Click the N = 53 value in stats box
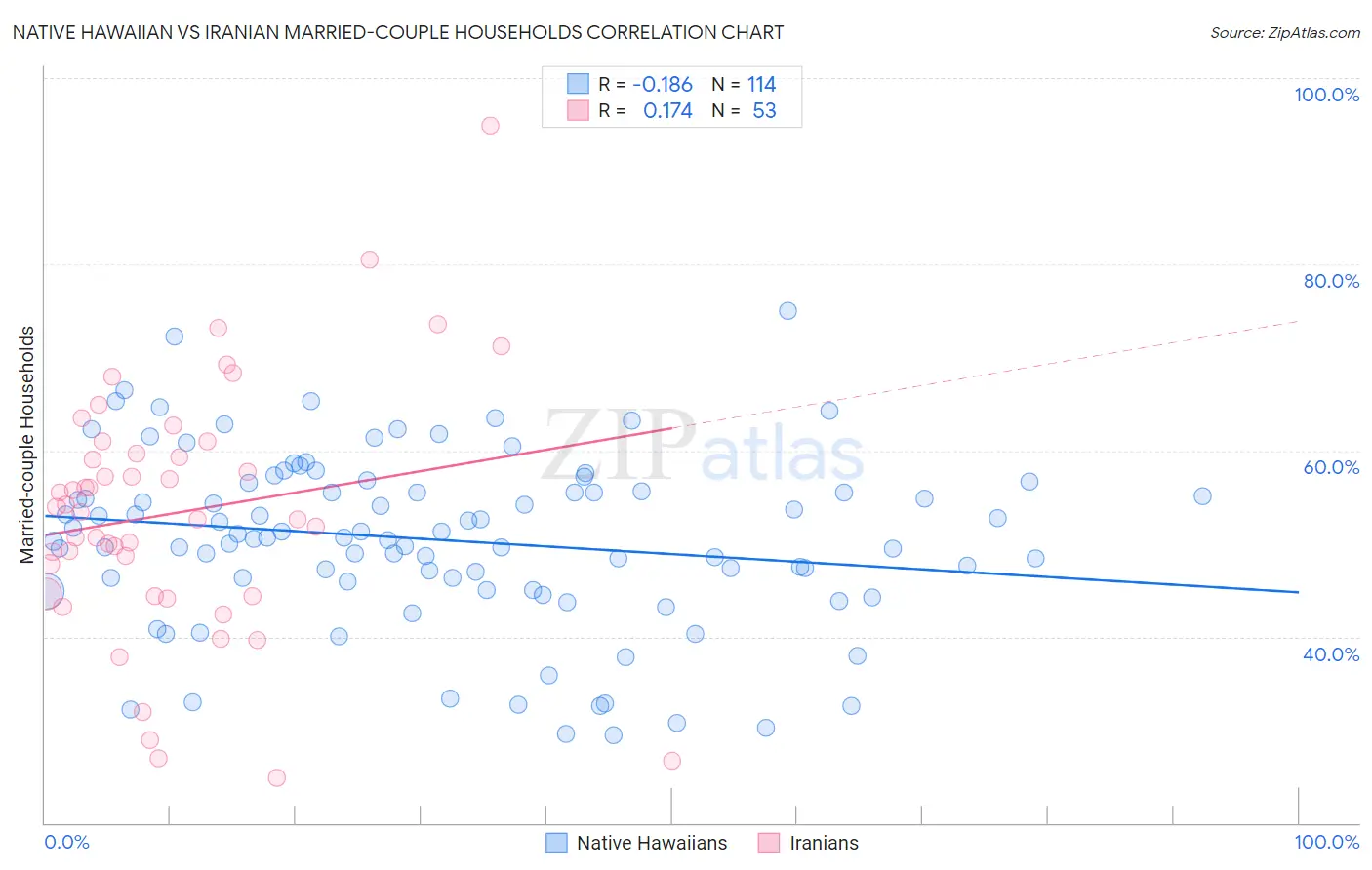Image resolution: width=1372 pixels, height=870 pixels. [745, 110]
